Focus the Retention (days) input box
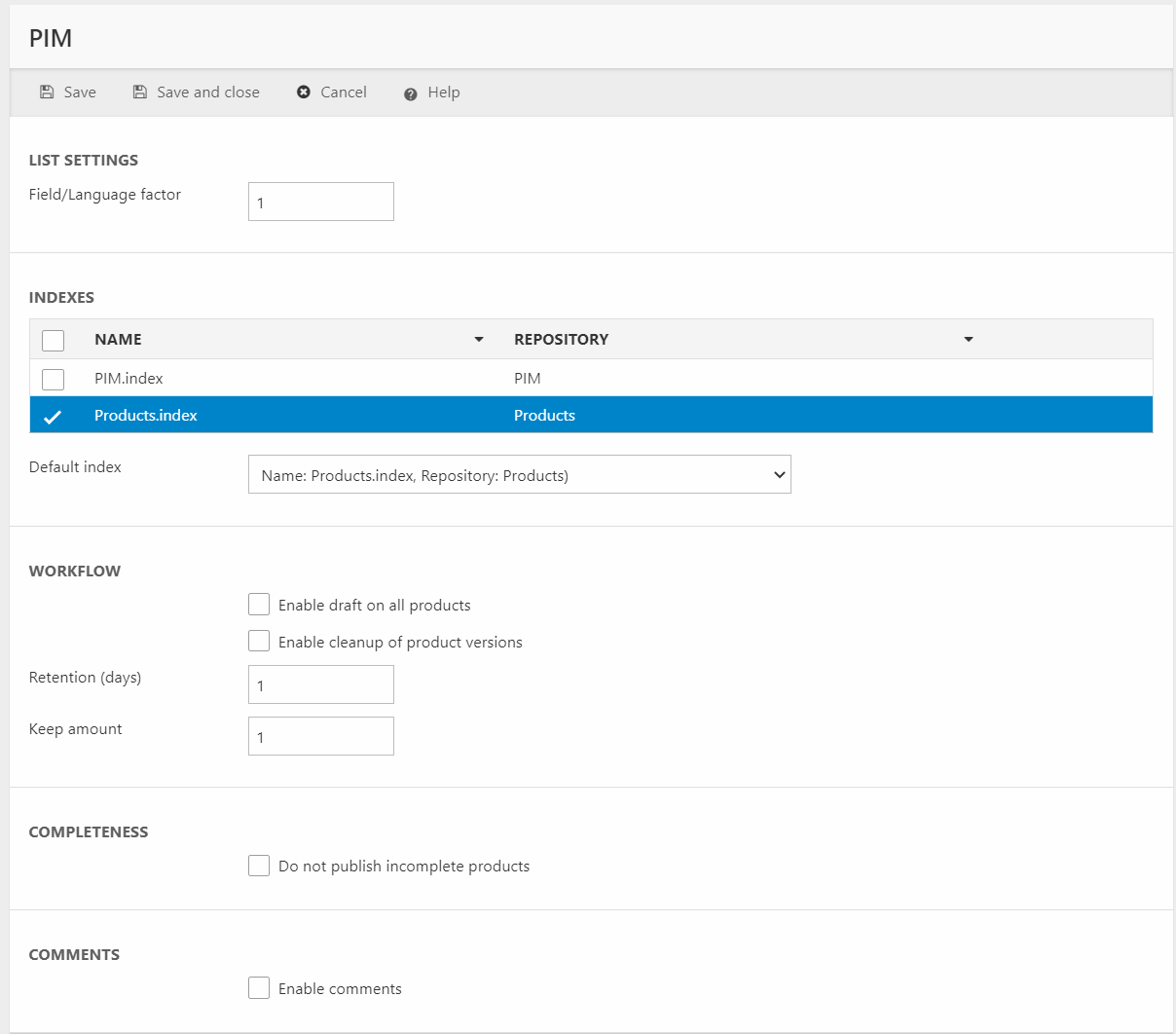The width and height of the screenshot is (1176, 1034). 321,685
